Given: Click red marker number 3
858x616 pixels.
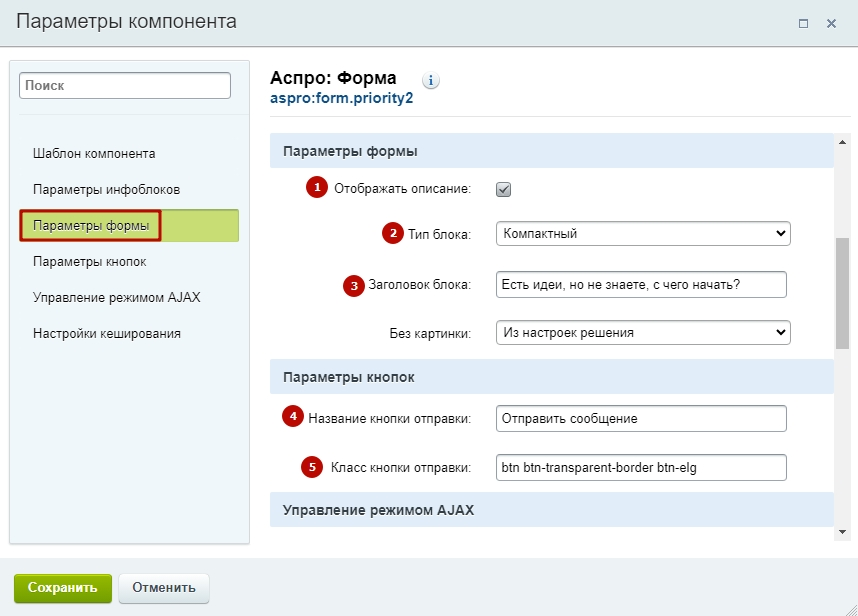Looking at the screenshot, I should (x=354, y=286).
